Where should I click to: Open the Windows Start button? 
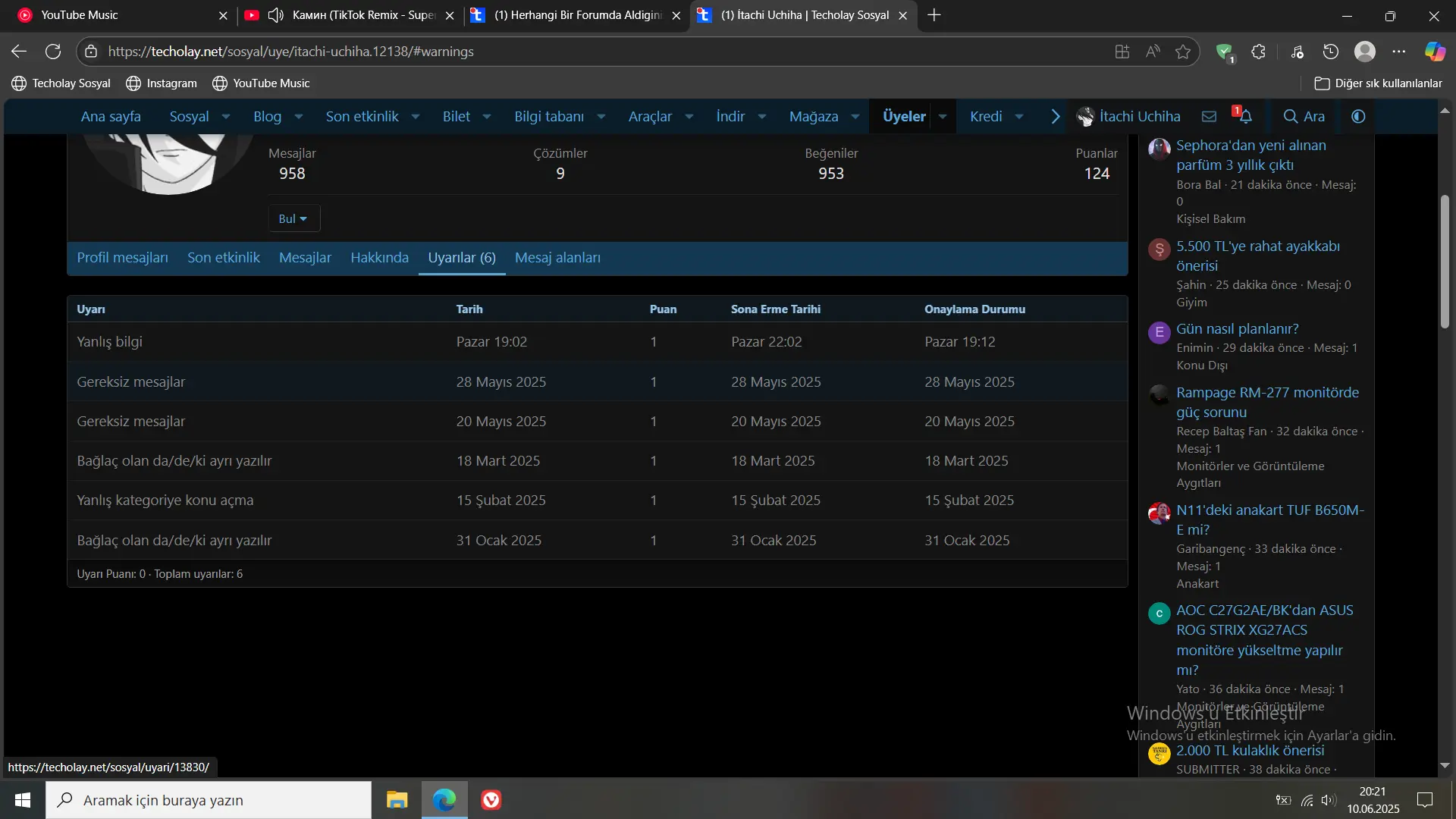pos(23,800)
